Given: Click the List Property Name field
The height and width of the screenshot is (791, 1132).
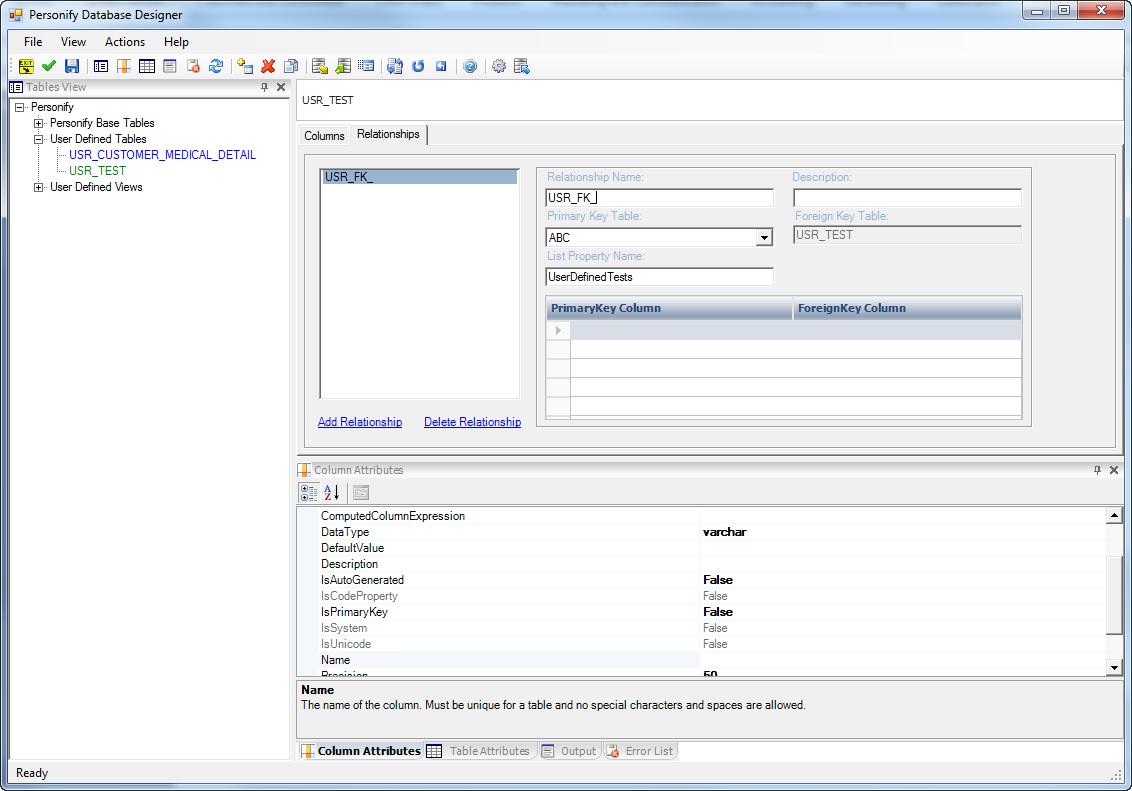Looking at the screenshot, I should (x=659, y=277).
